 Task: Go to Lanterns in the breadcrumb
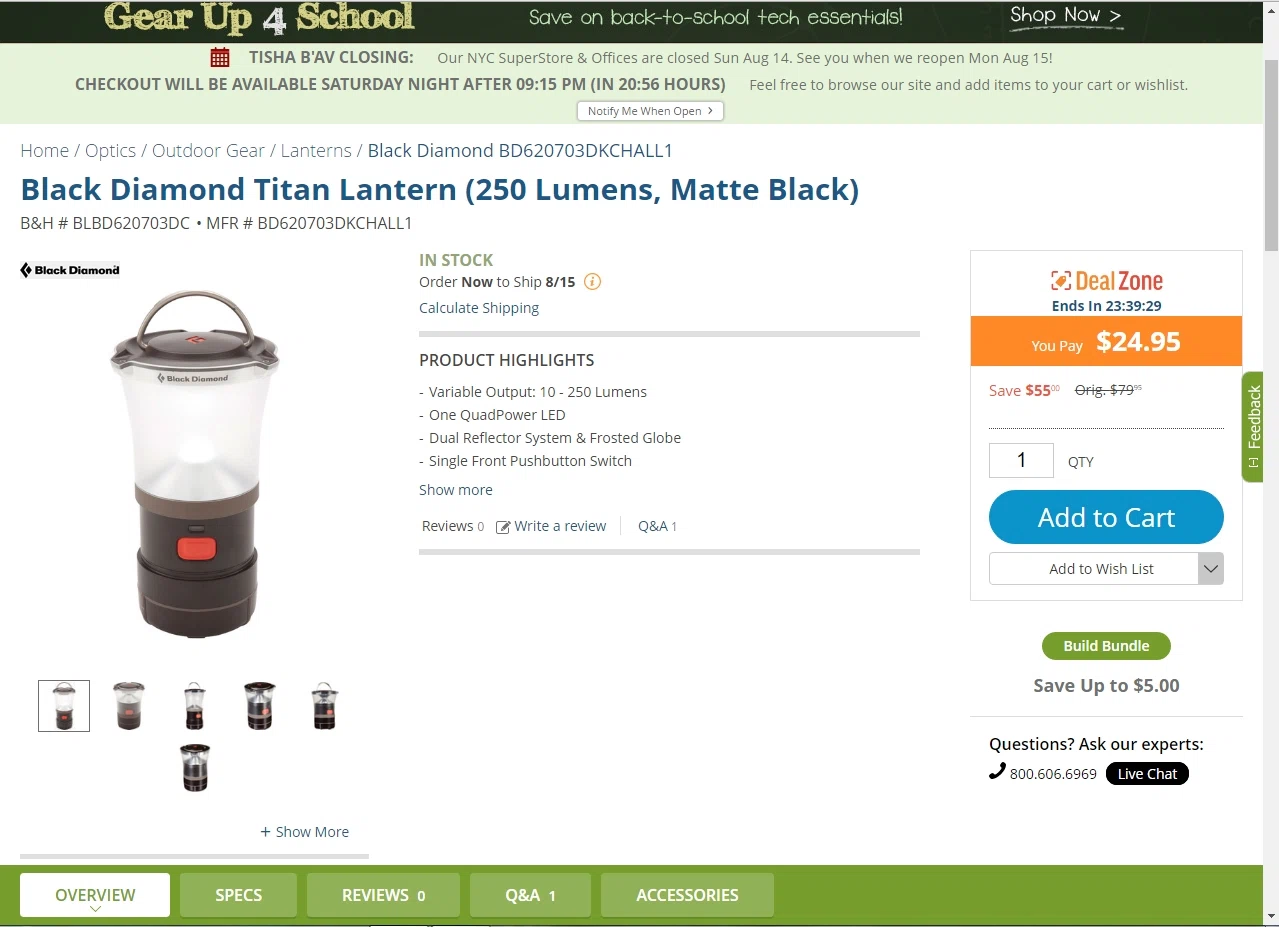point(316,151)
